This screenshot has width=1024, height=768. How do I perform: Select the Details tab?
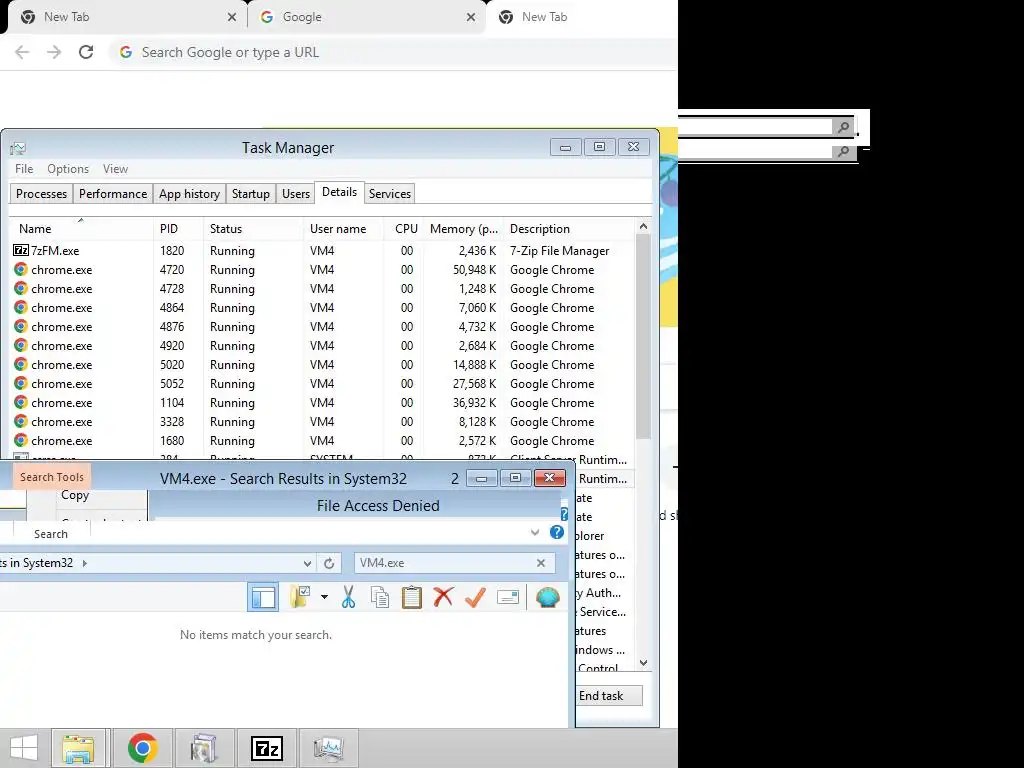(x=340, y=192)
